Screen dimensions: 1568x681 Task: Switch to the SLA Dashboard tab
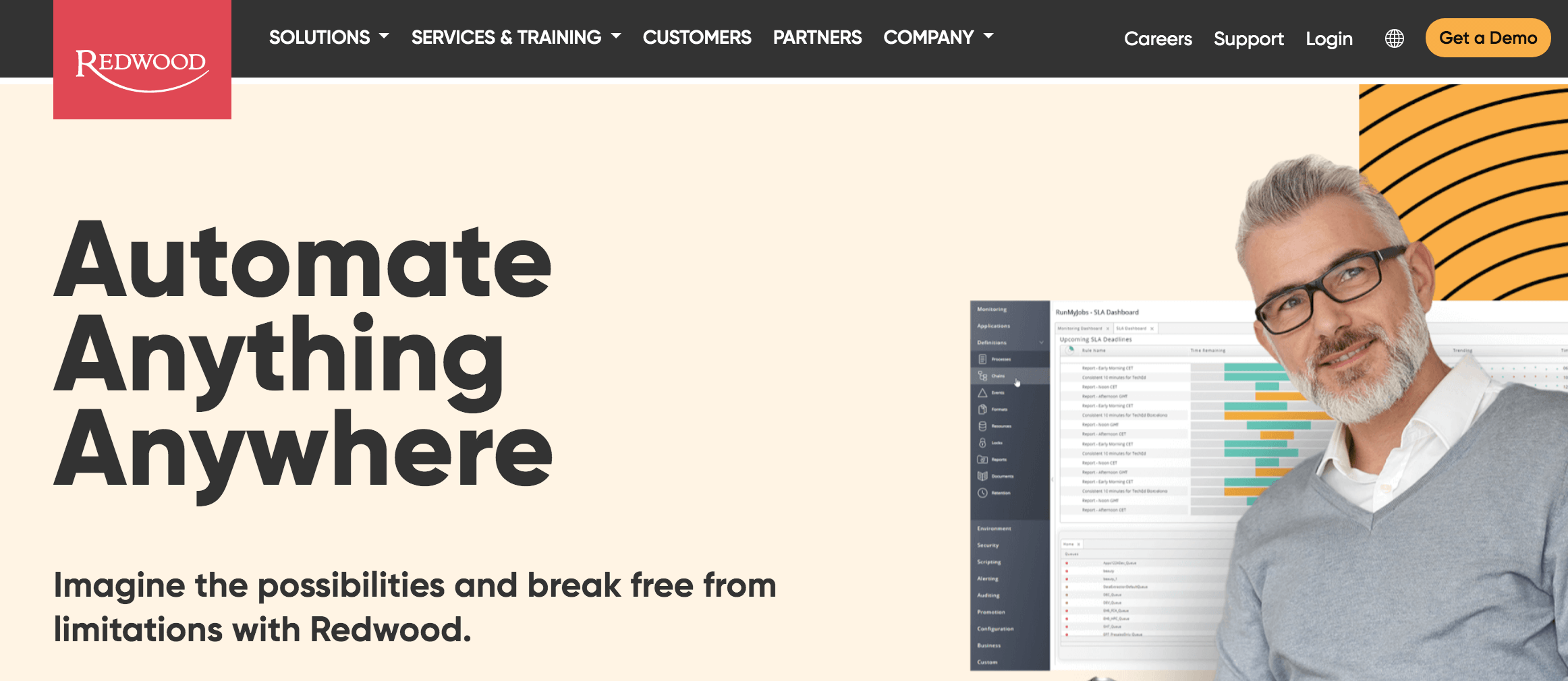click(1131, 328)
